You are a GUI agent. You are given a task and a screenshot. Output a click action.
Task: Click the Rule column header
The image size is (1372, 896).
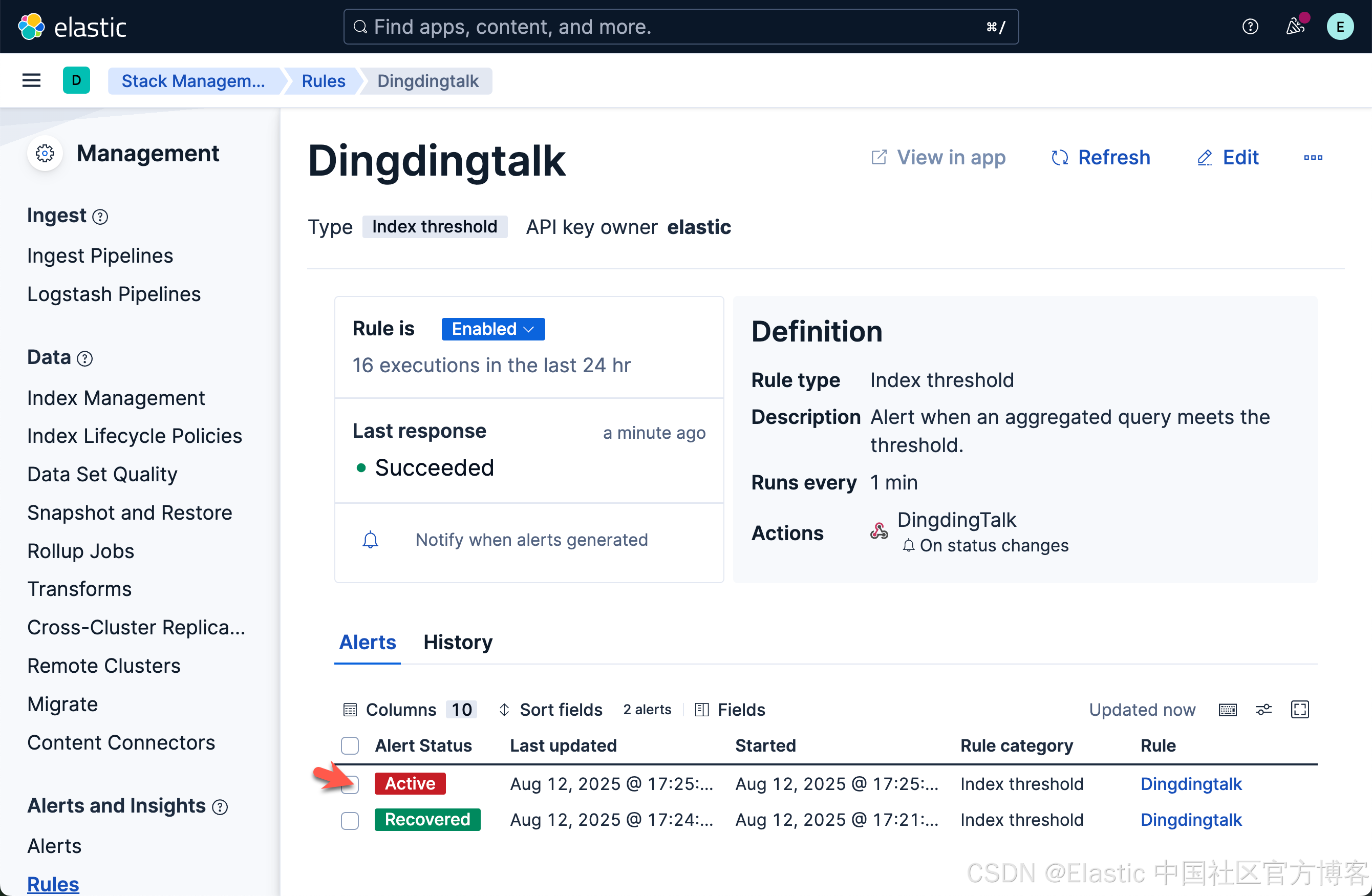point(1158,746)
